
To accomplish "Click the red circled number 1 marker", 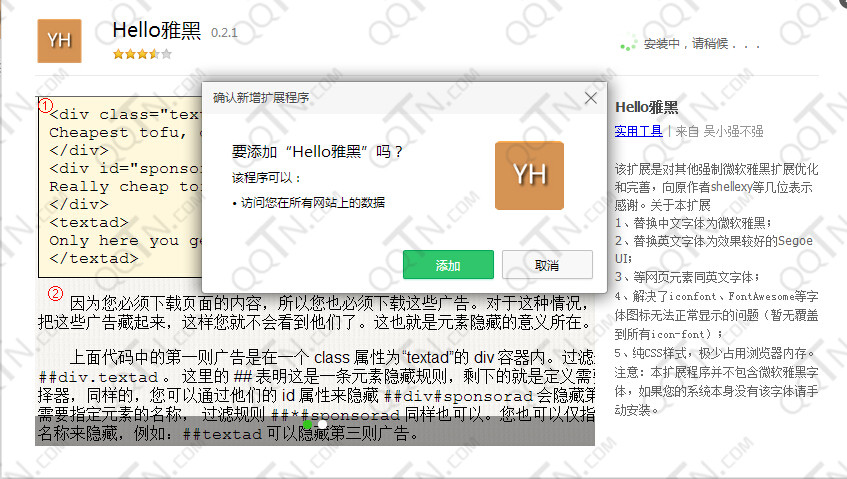I will point(45,104).
